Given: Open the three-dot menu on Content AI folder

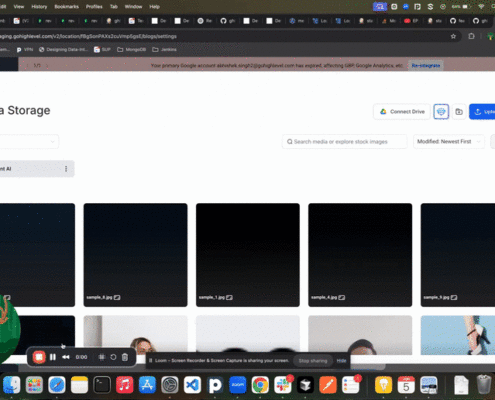Looking at the screenshot, I should pos(66,169).
